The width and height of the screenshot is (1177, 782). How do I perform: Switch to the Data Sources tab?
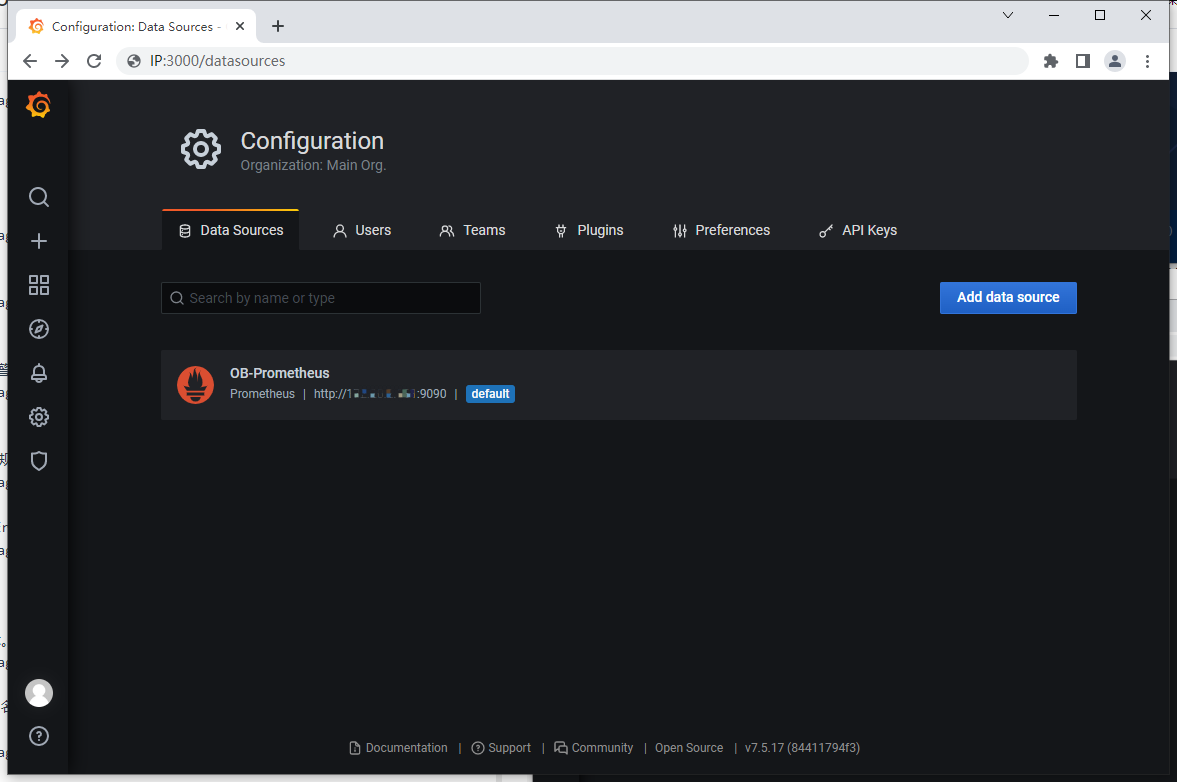pos(230,230)
